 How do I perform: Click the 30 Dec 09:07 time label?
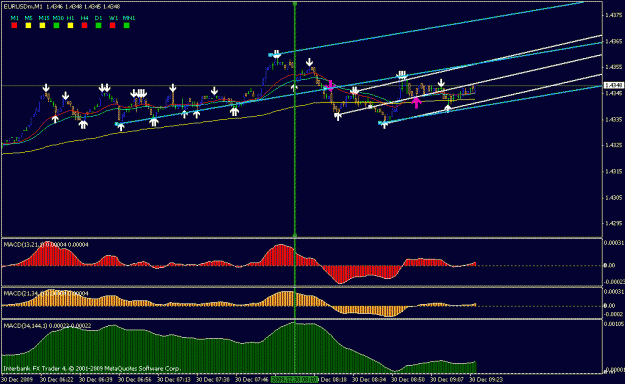point(447,380)
